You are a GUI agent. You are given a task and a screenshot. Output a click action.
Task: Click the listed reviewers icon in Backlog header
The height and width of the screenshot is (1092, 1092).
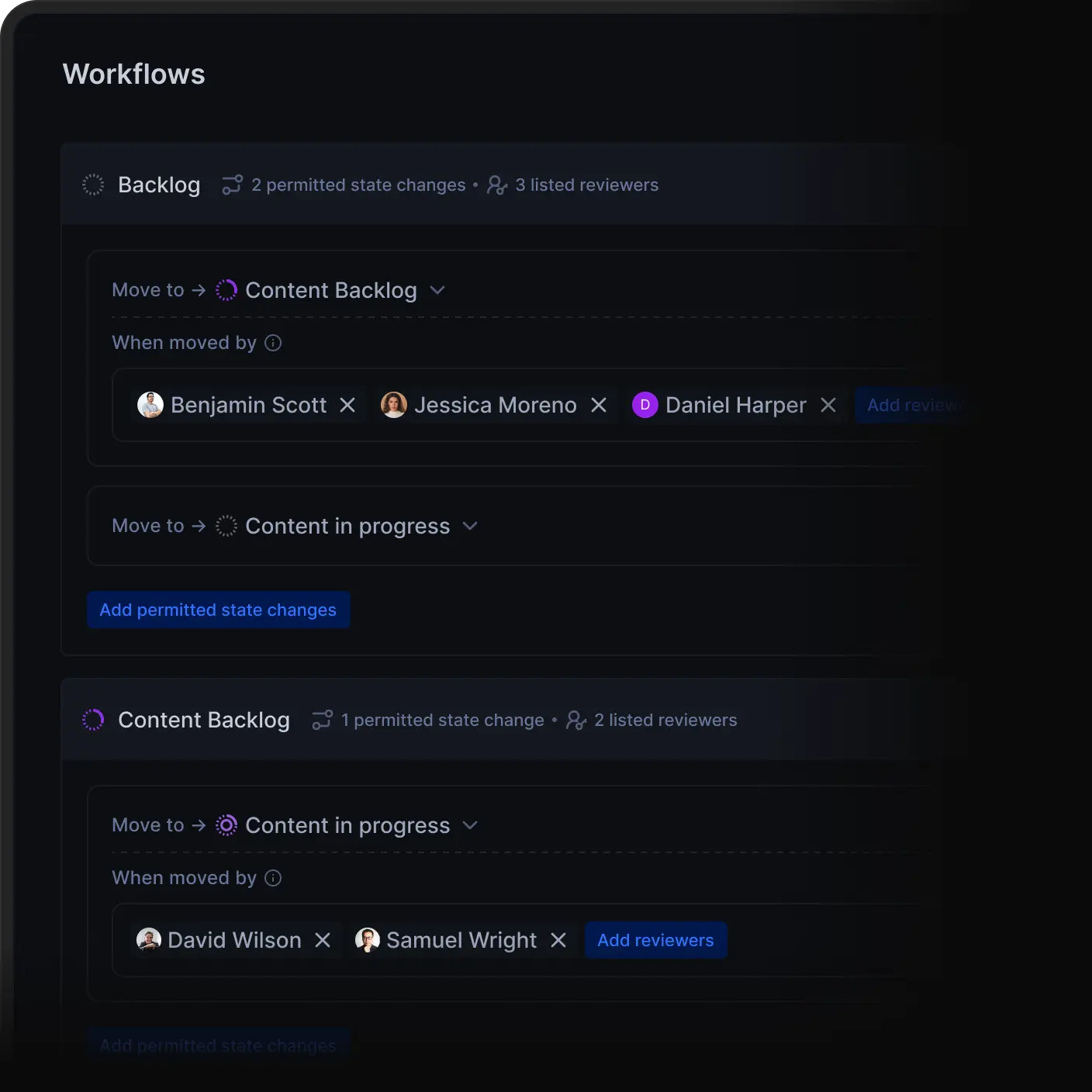pos(496,185)
